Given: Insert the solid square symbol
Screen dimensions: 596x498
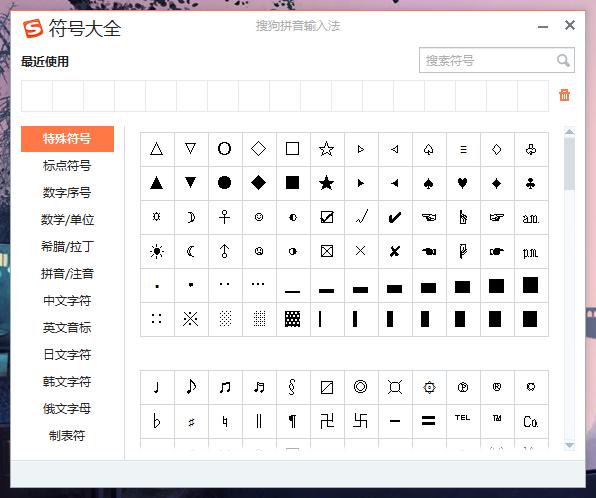Looking at the screenshot, I should 292,183.
